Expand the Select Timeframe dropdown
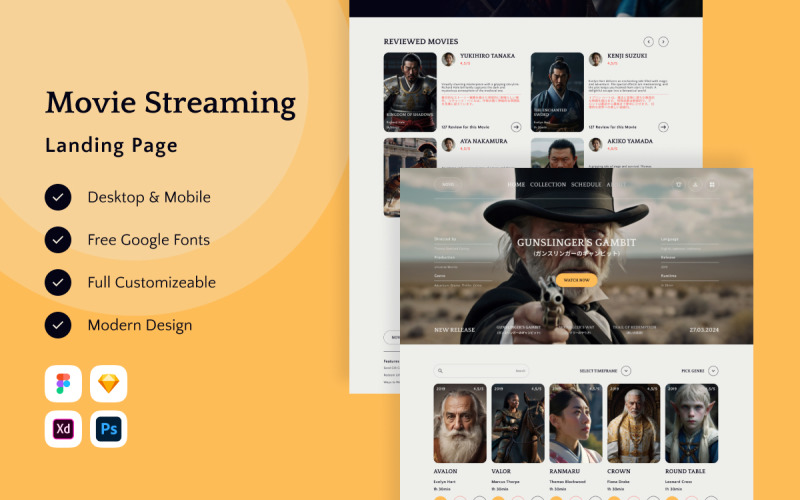Screen dimensions: 800x500 (x=626, y=371)
